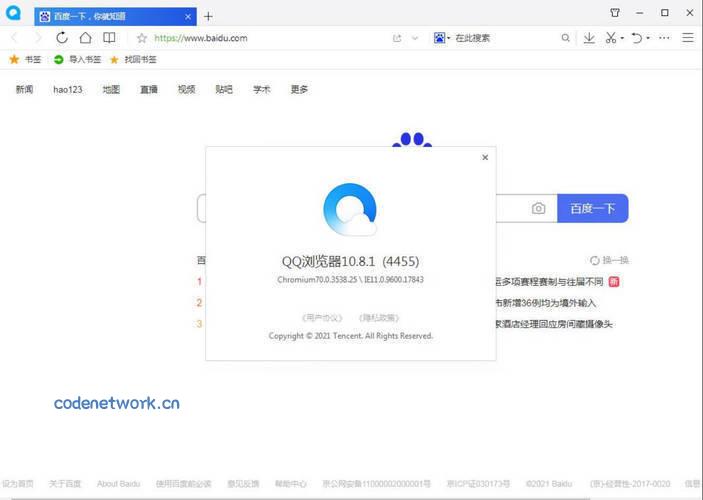Screen dimensions: 703x500
Task: Click footer 帮助中心 link
Action: [x=291, y=484]
